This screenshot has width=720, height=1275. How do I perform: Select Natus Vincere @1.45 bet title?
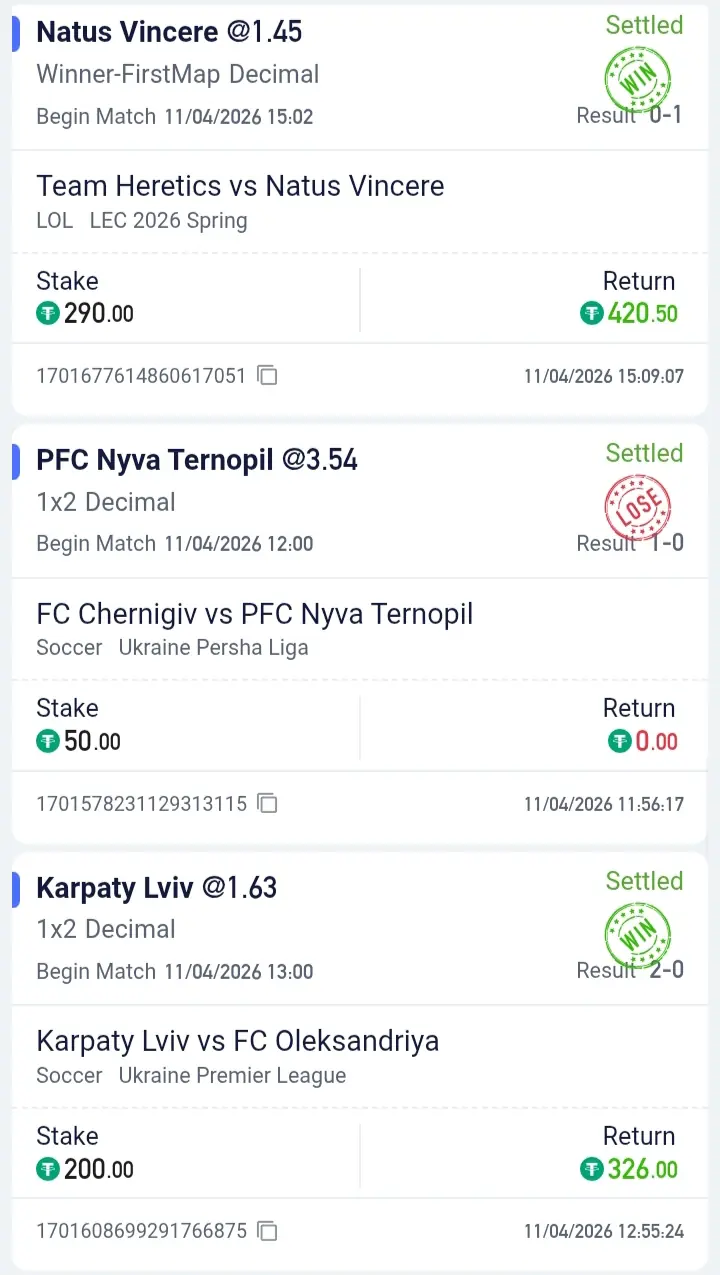[x=169, y=32]
